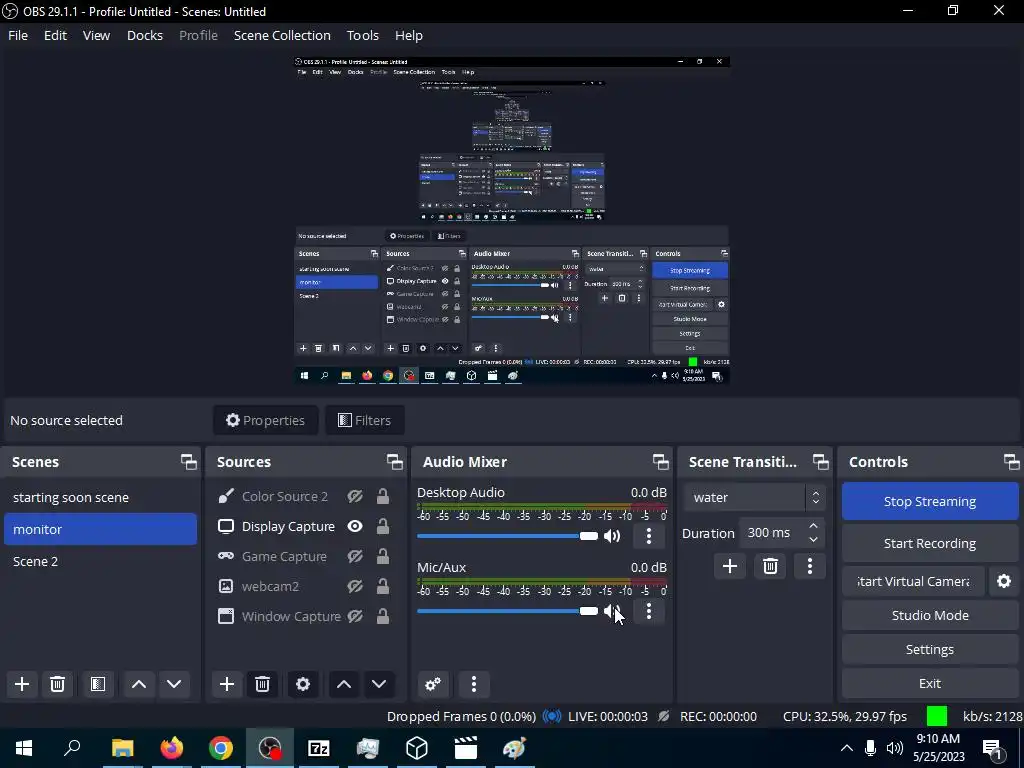Click Start Recording
Viewport: 1024px width, 768px height.
(930, 543)
